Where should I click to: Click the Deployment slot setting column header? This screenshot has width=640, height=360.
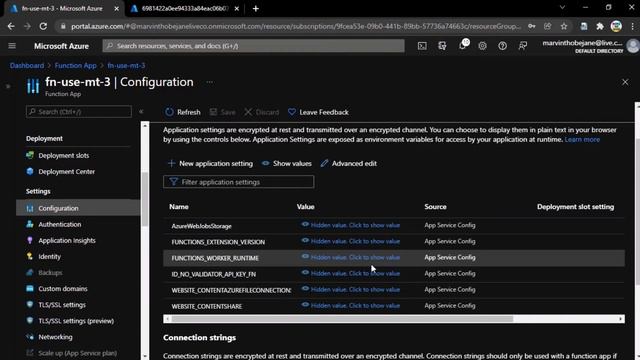click(575, 207)
